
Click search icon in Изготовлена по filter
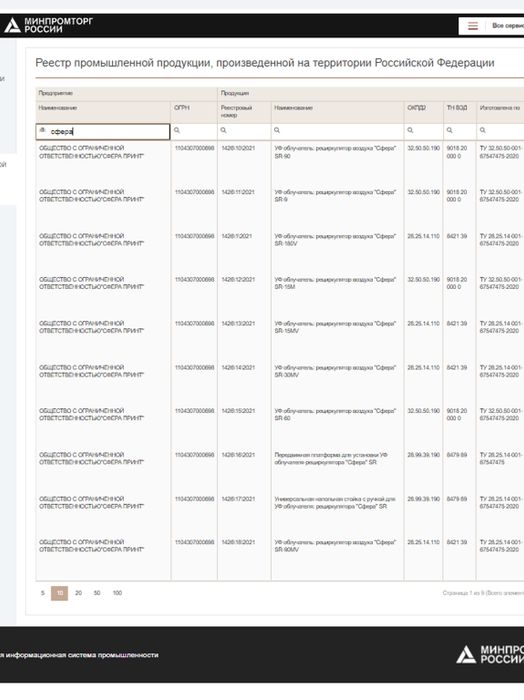[x=482, y=130]
